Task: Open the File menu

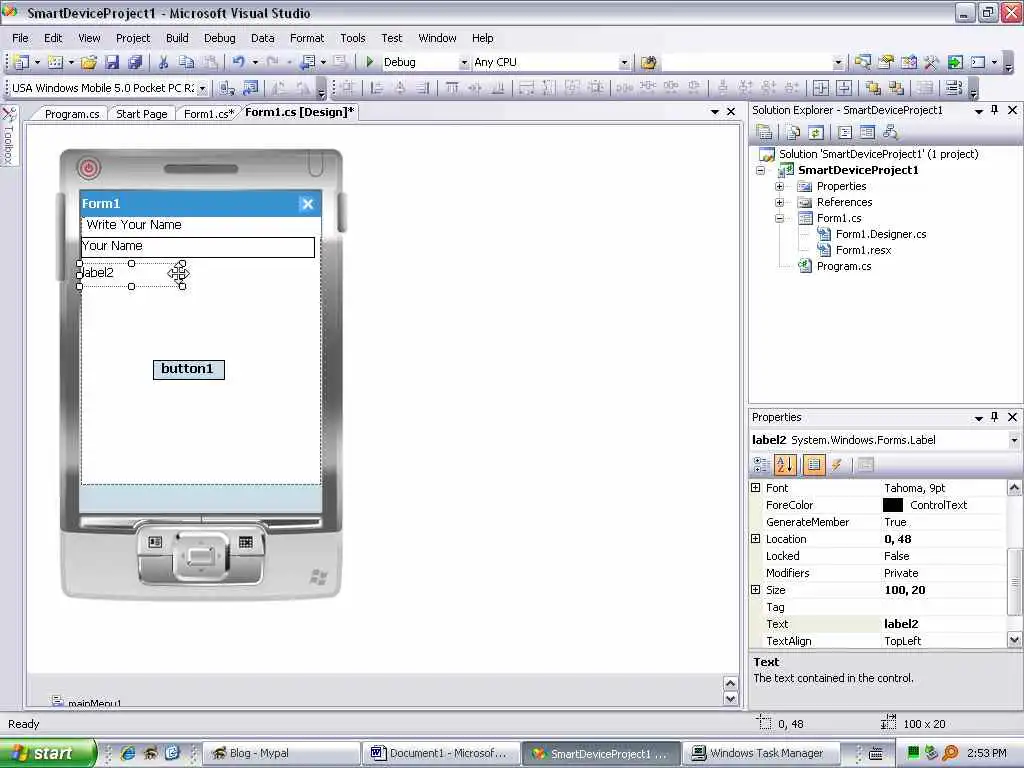Action: pos(20,38)
